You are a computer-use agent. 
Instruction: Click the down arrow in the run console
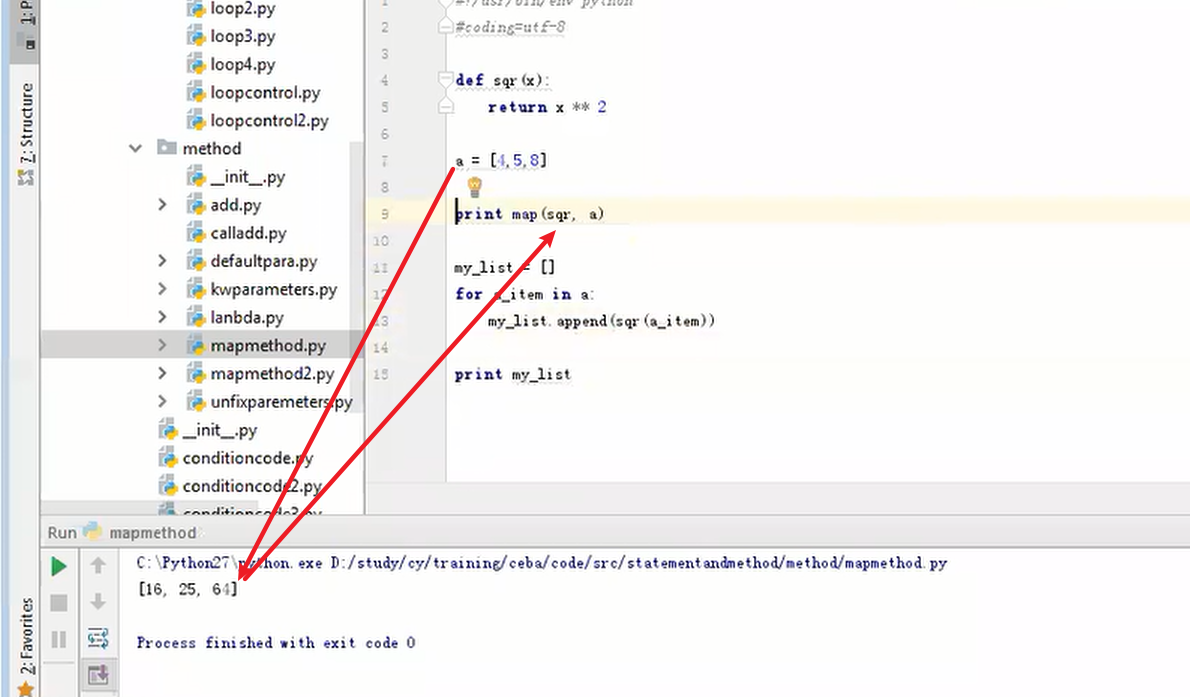click(x=98, y=602)
